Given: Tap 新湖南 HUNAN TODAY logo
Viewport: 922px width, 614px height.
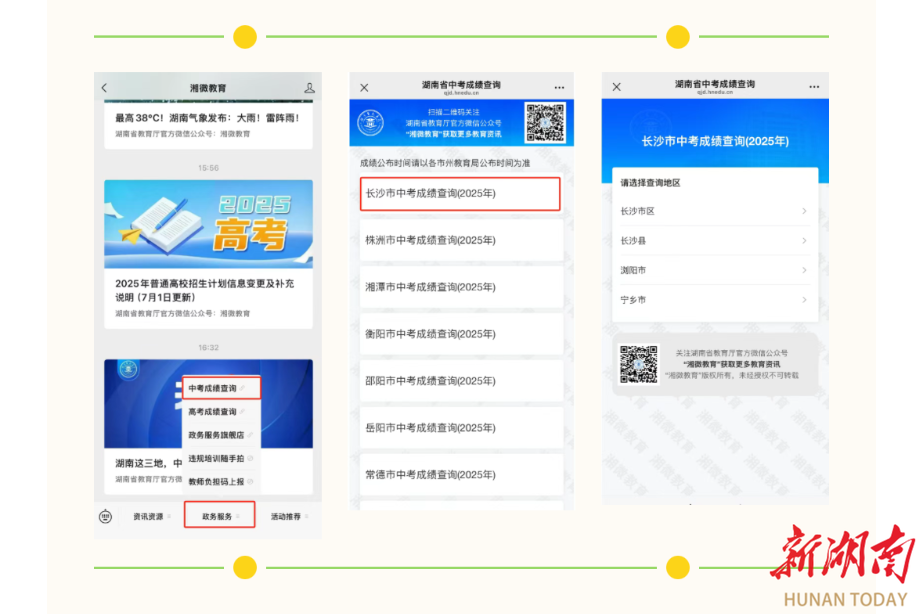Looking at the screenshot, I should click(844, 566).
